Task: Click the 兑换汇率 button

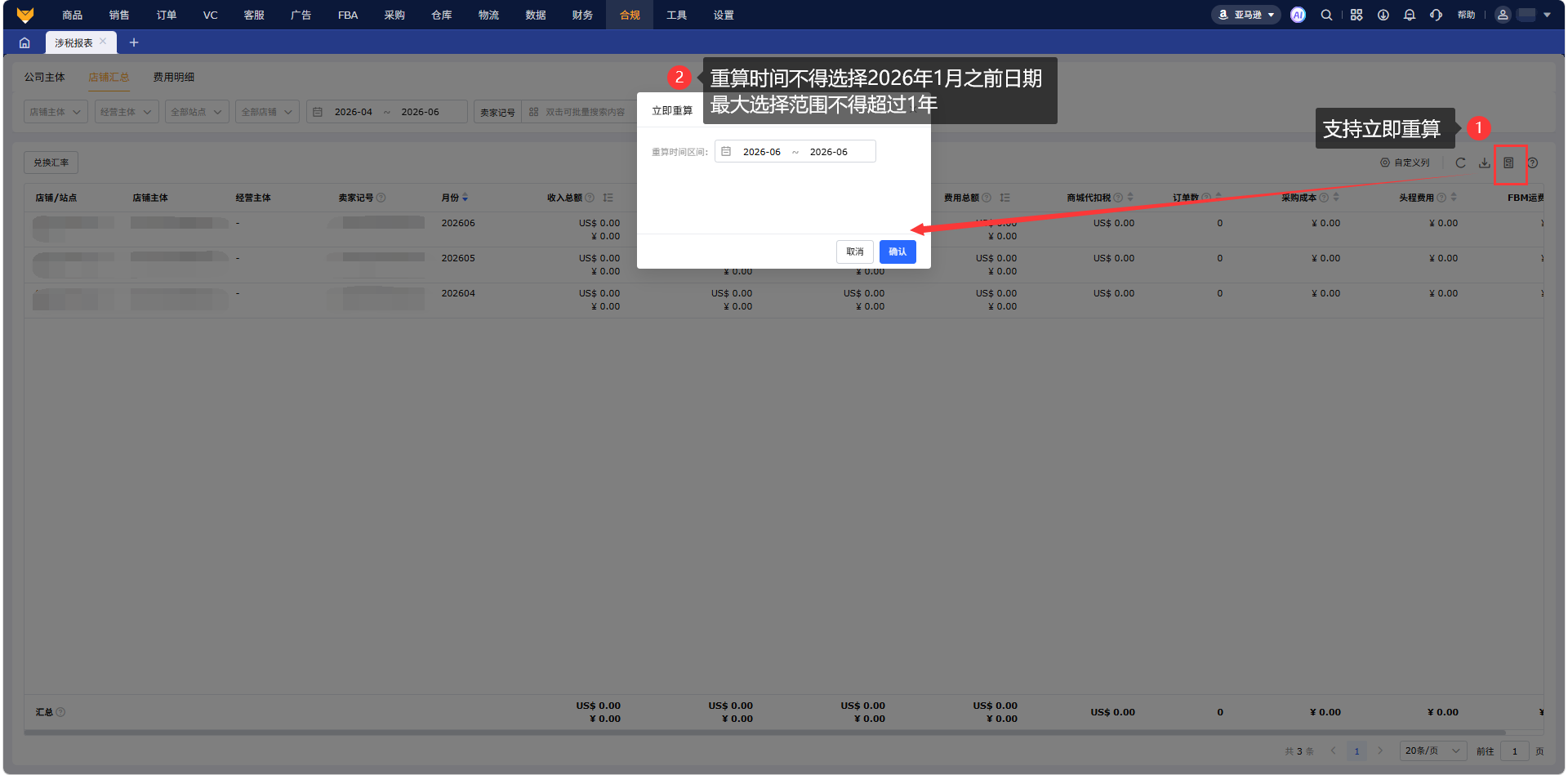Action: pos(51,163)
